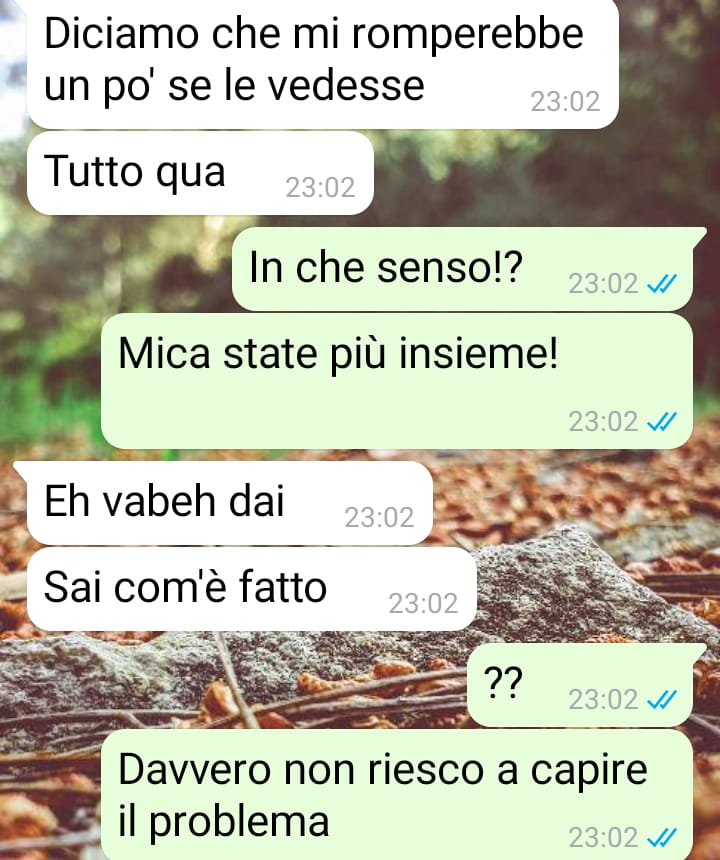Screen dimensions: 720x860
Task: Select the "Tutto qua" message bubble
Action: point(200,173)
